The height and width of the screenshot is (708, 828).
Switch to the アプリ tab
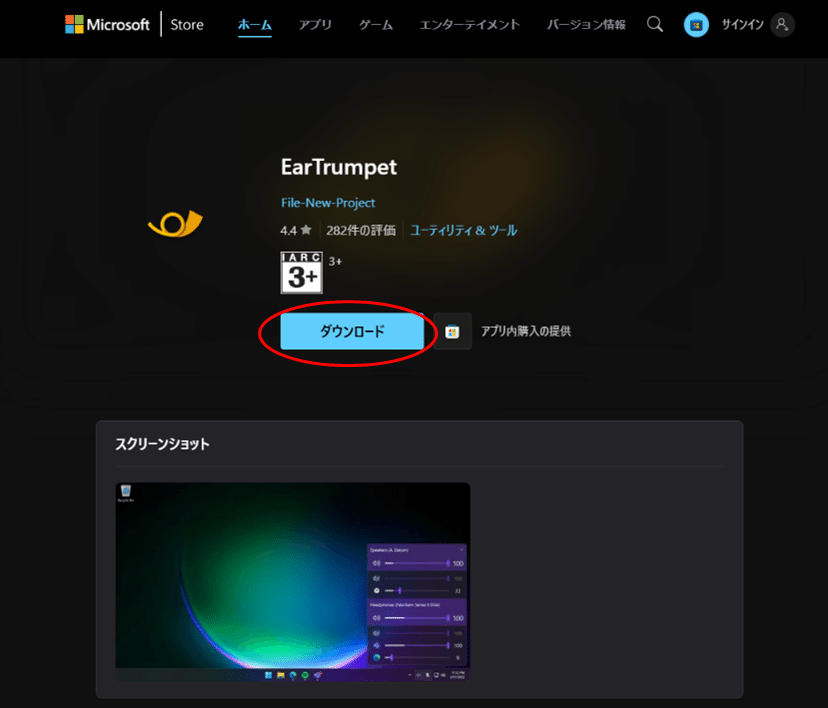[x=315, y=25]
